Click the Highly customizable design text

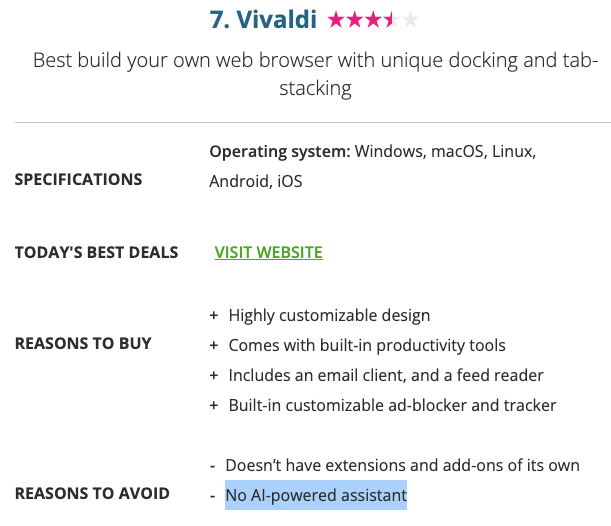pyautogui.click(x=329, y=316)
